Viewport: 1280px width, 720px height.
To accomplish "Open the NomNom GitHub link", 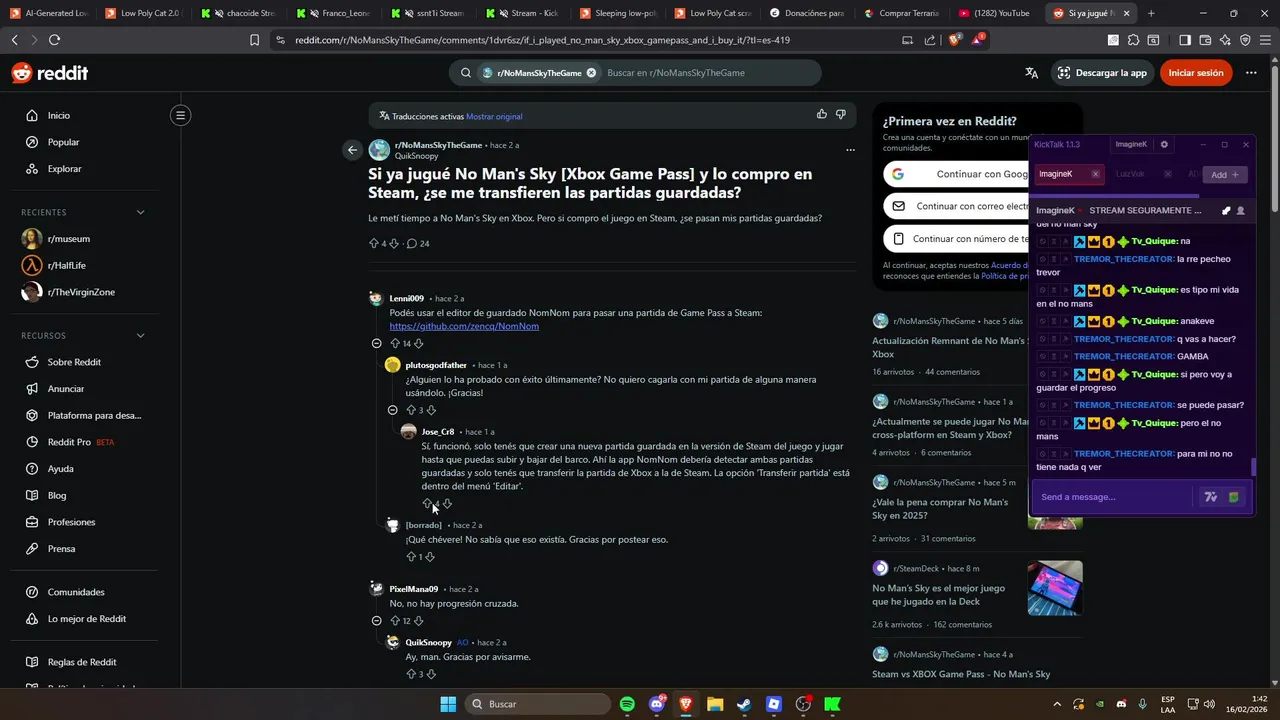I will tap(464, 326).
